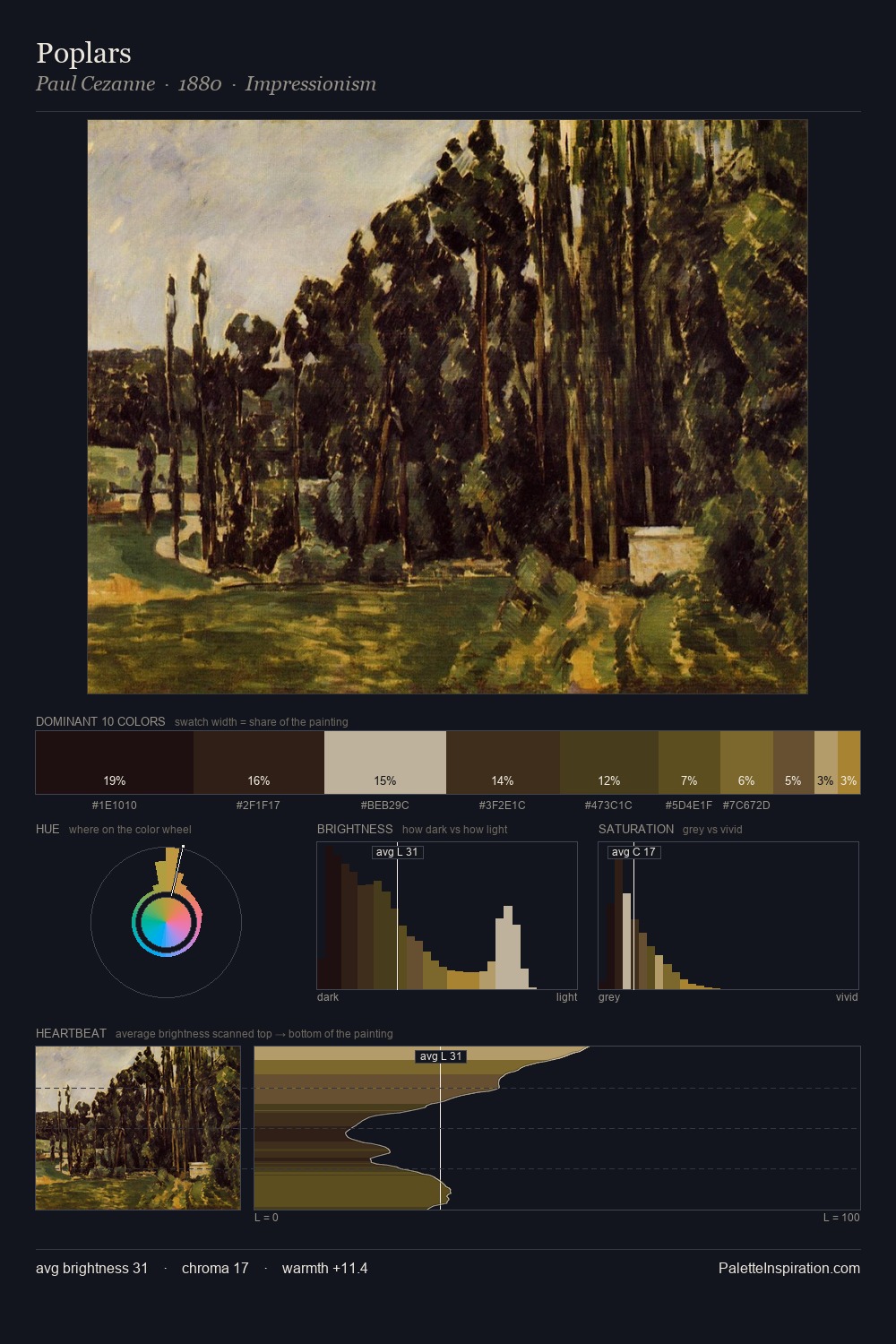Click the DOMINANT 10 COLORS heading

click(100, 721)
